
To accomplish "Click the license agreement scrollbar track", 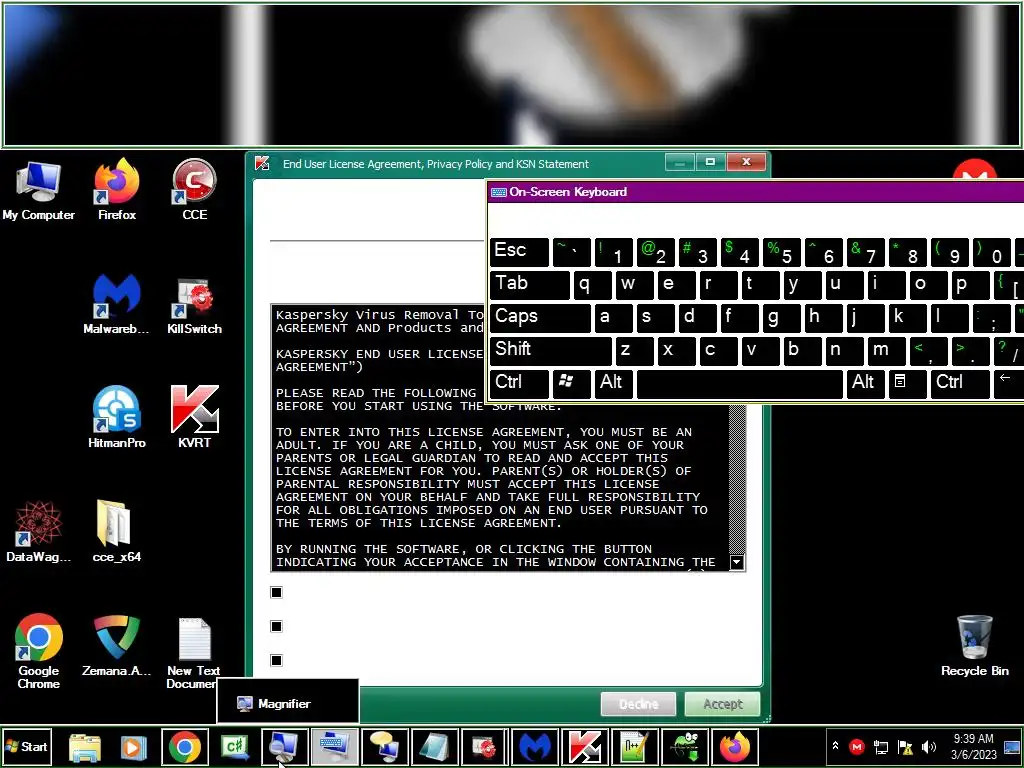I will coord(737,479).
